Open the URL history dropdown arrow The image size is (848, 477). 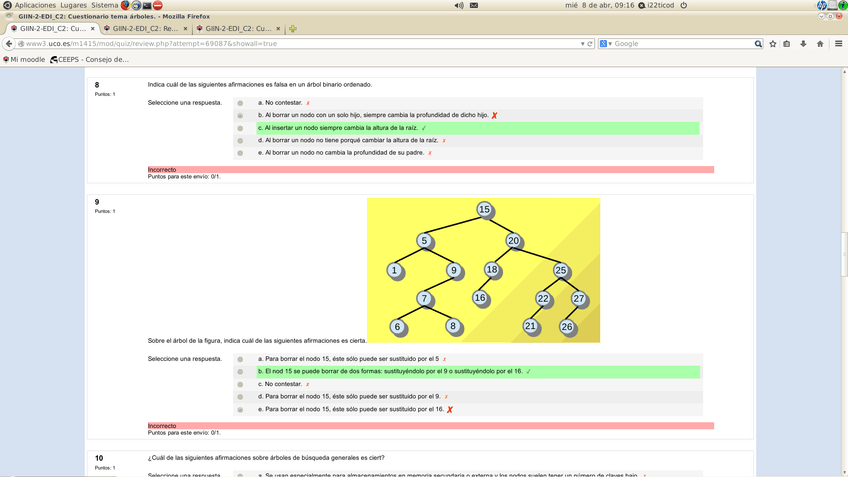pos(582,44)
